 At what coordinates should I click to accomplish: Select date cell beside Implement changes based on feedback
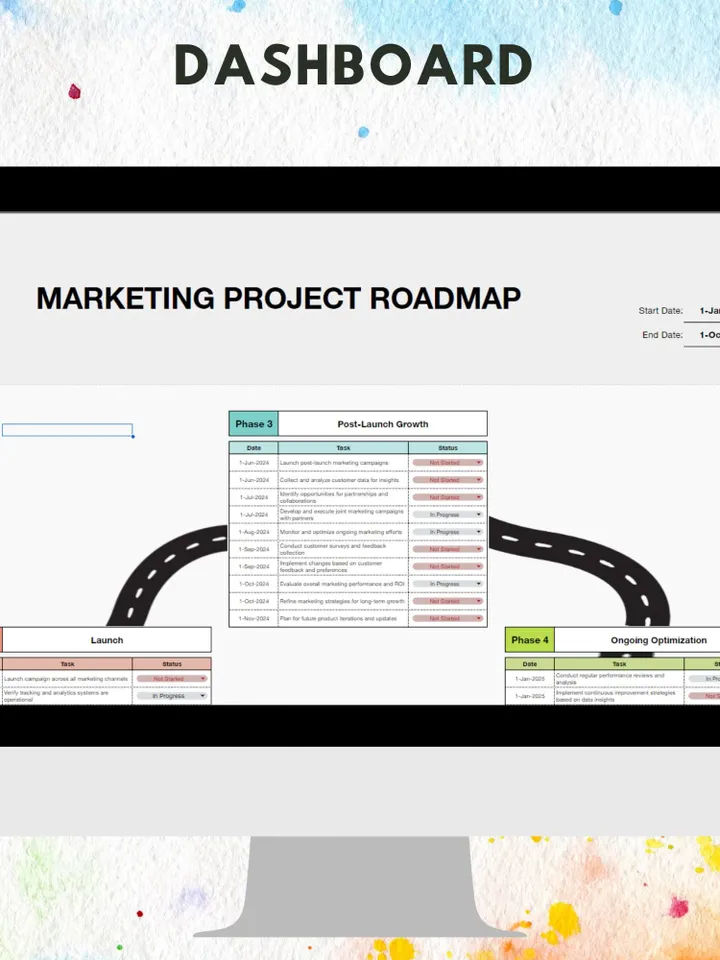pyautogui.click(x=253, y=566)
